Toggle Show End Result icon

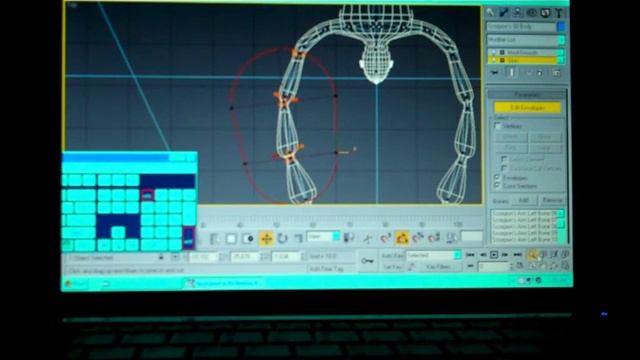pos(511,73)
